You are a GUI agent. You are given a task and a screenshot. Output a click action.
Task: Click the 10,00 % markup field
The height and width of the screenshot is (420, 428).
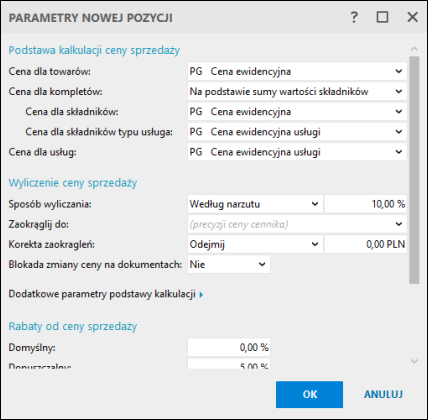tap(366, 204)
